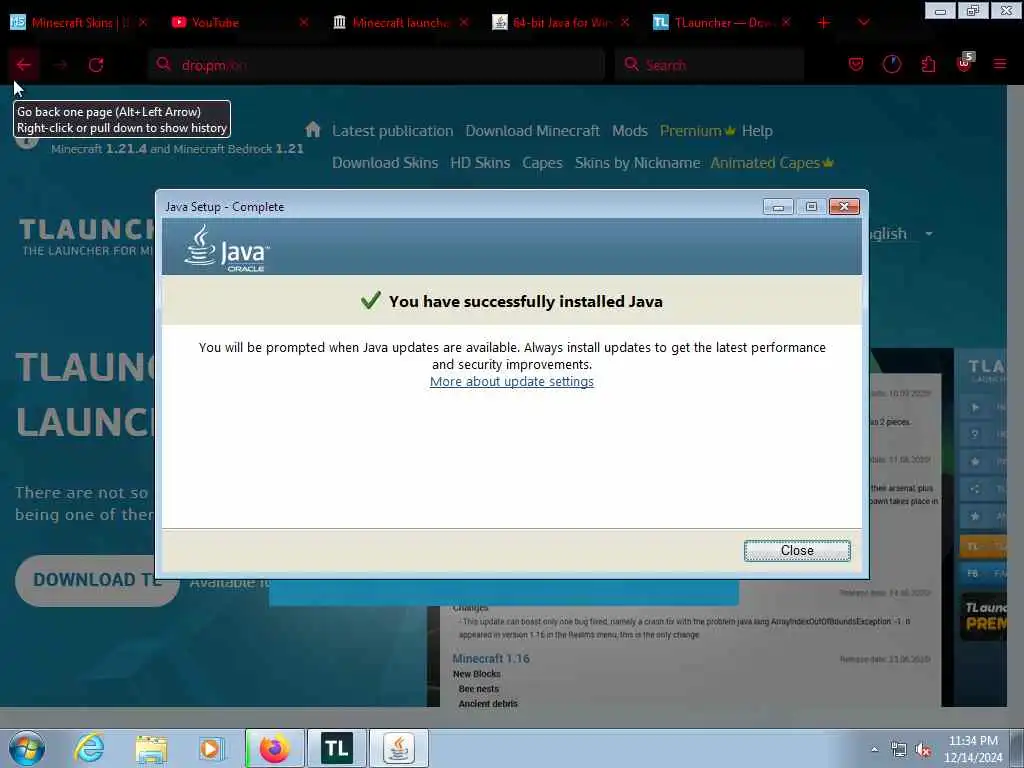Click the share icon in right sidebar

coord(975,488)
